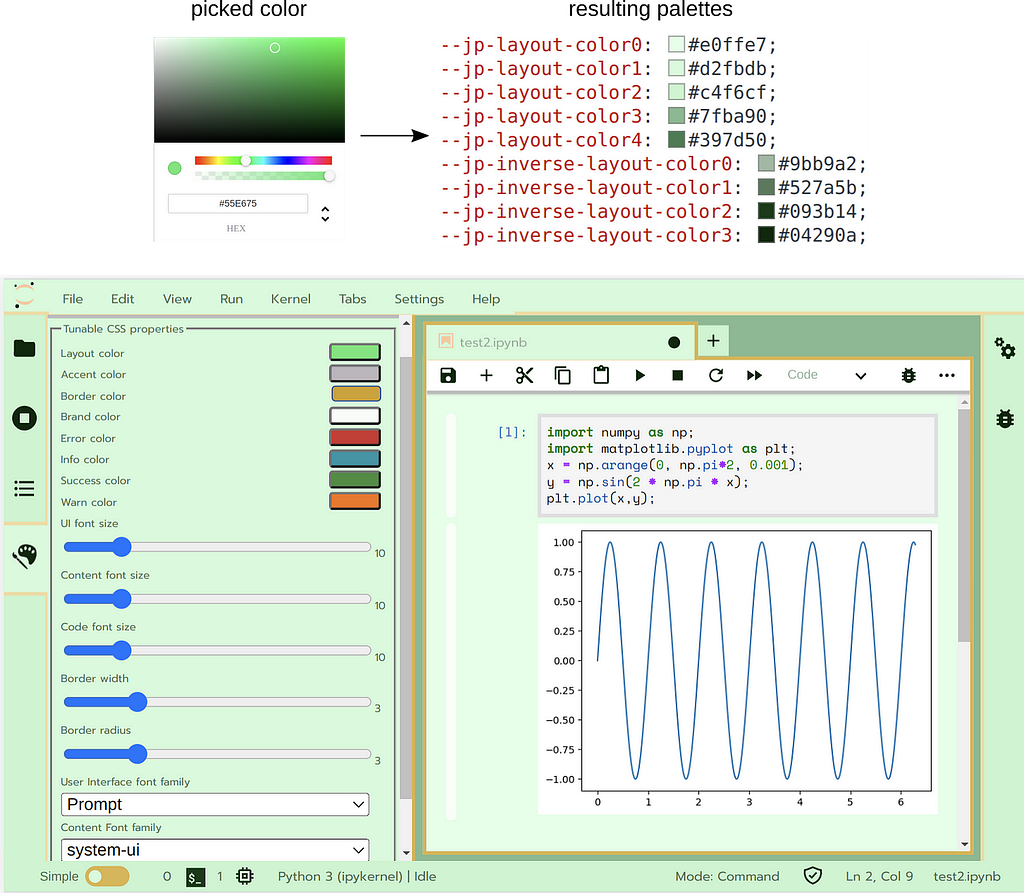Pick the Error color swatch

click(355, 437)
